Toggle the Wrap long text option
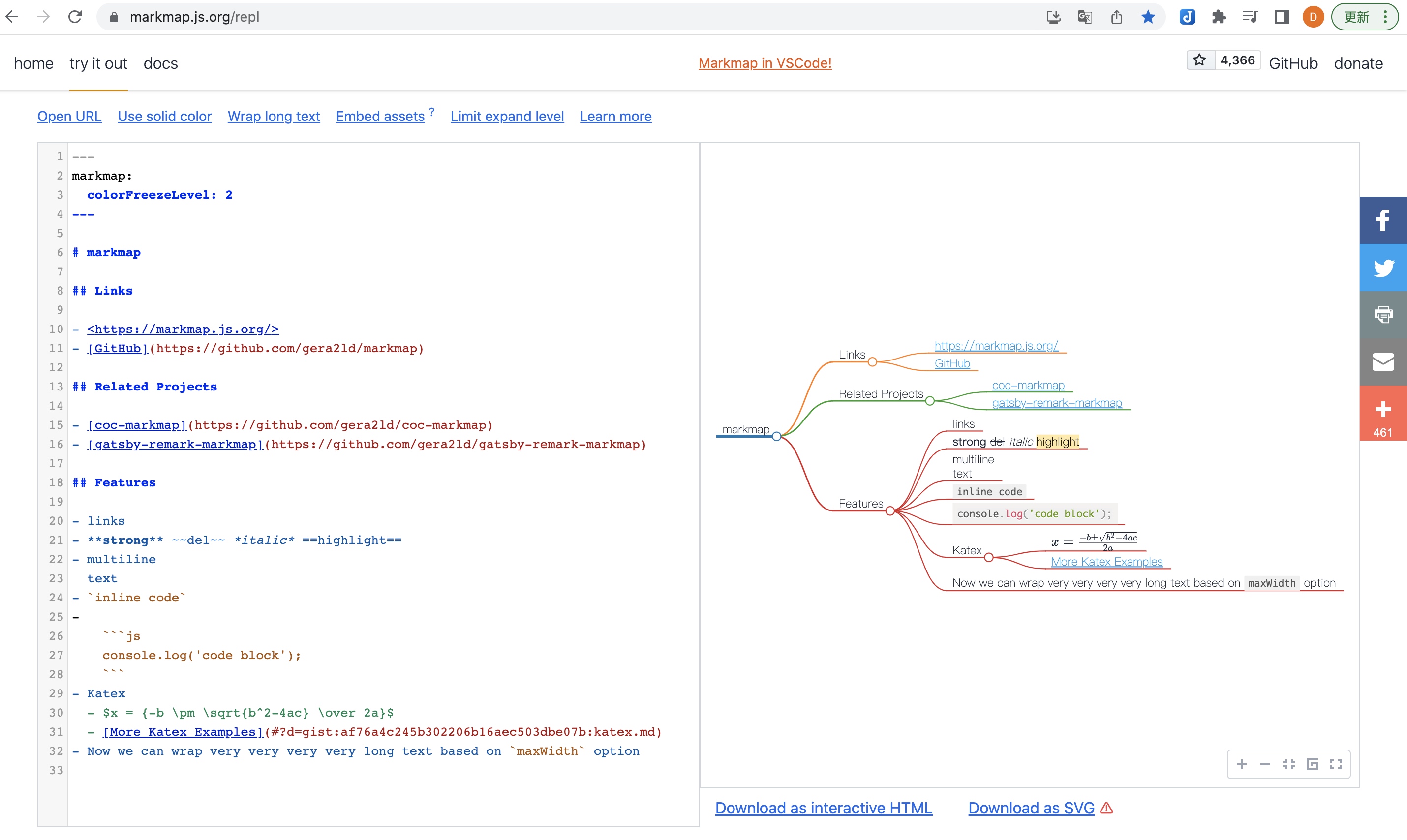This screenshot has height=840, width=1407. 274,116
